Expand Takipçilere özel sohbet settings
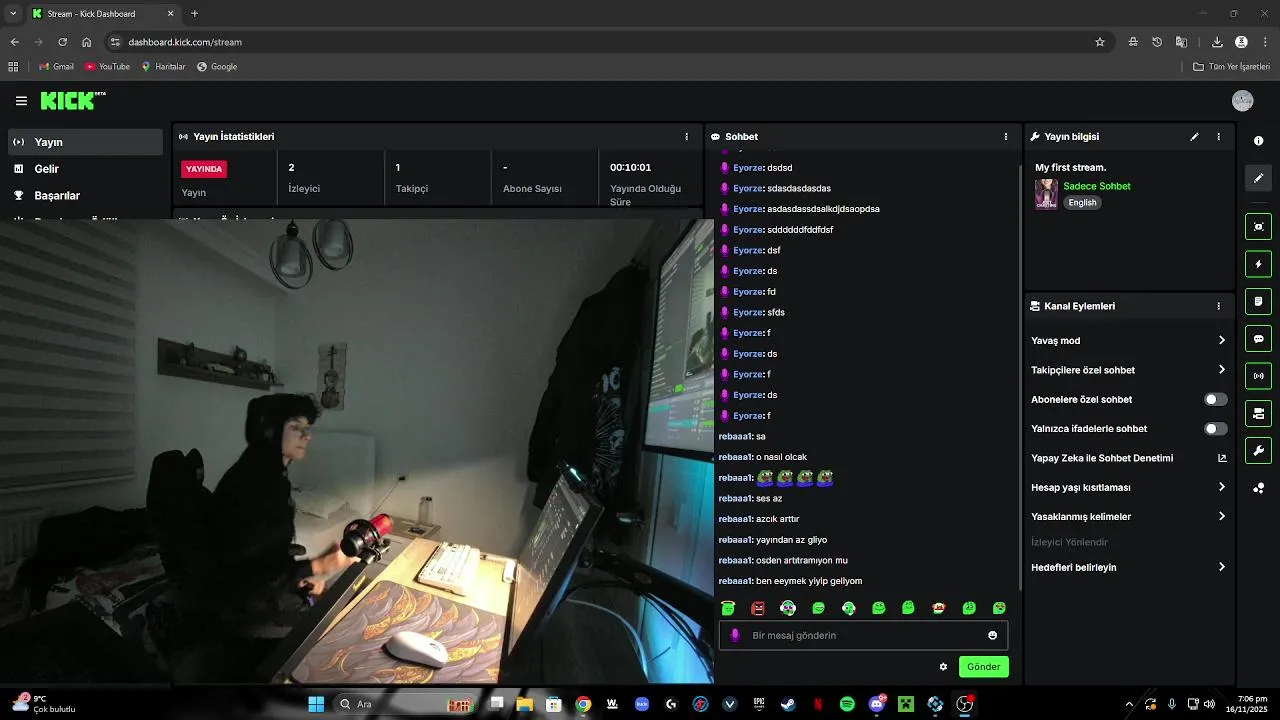 (x=1129, y=370)
